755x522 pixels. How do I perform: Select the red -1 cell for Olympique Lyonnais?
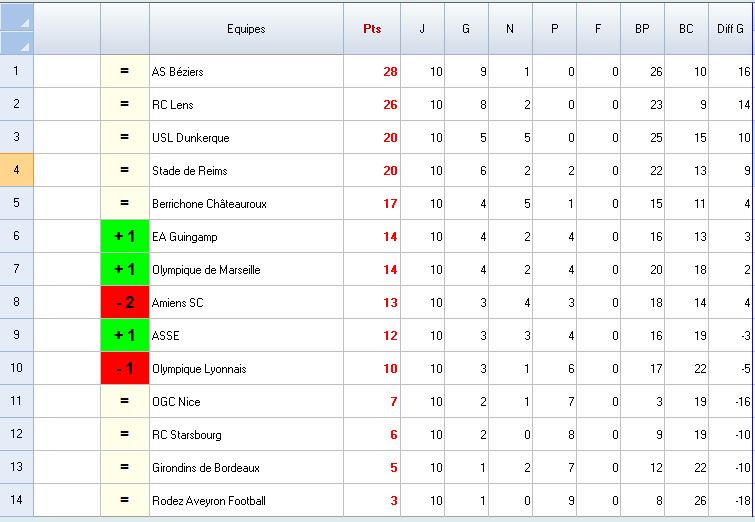click(x=125, y=368)
